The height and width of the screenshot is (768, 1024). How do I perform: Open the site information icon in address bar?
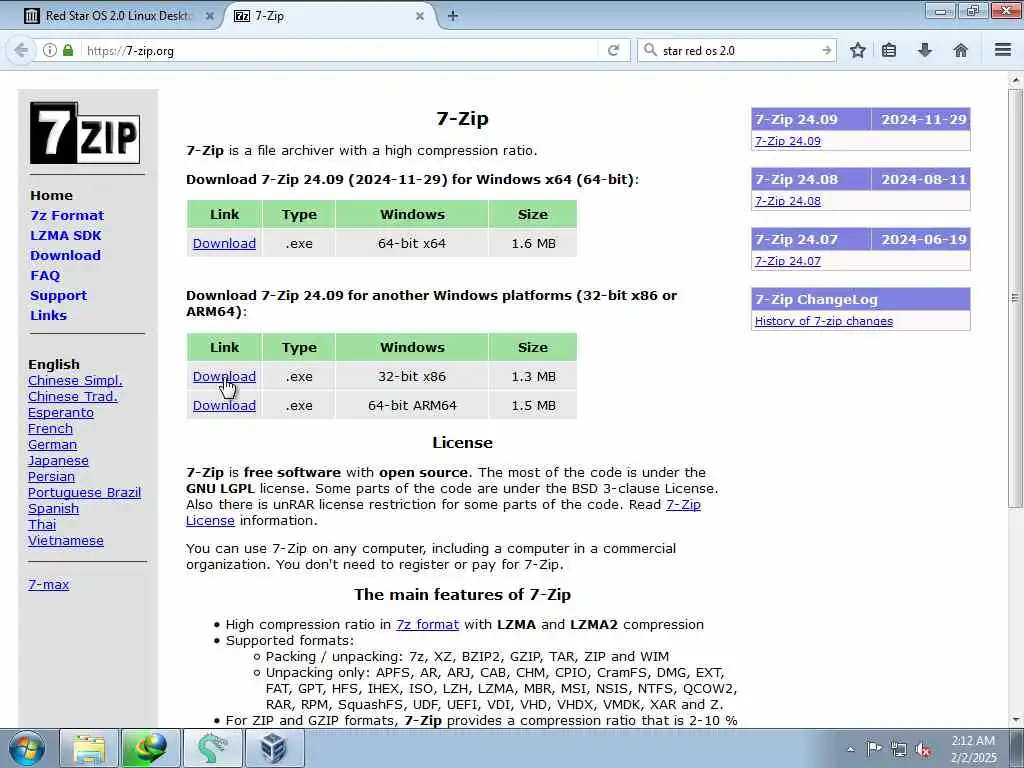pos(50,50)
